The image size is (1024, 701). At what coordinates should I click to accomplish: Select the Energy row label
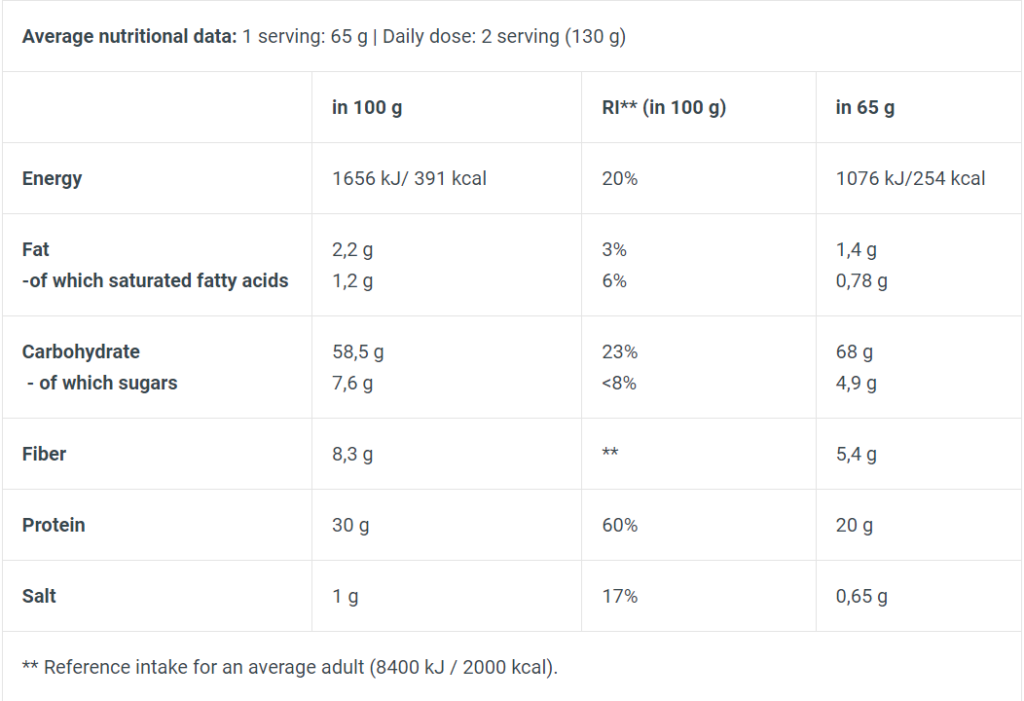pos(52,179)
